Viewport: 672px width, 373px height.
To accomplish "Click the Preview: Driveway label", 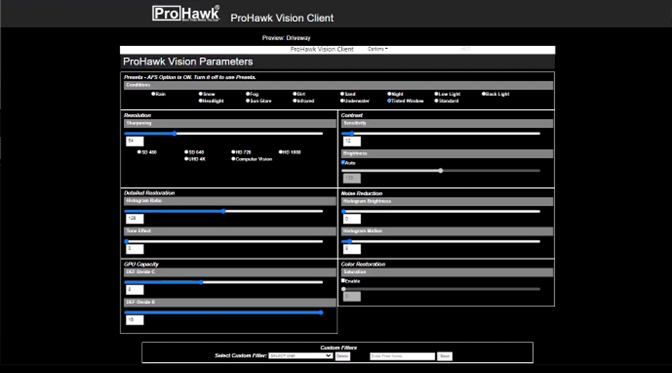I will 286,38.
